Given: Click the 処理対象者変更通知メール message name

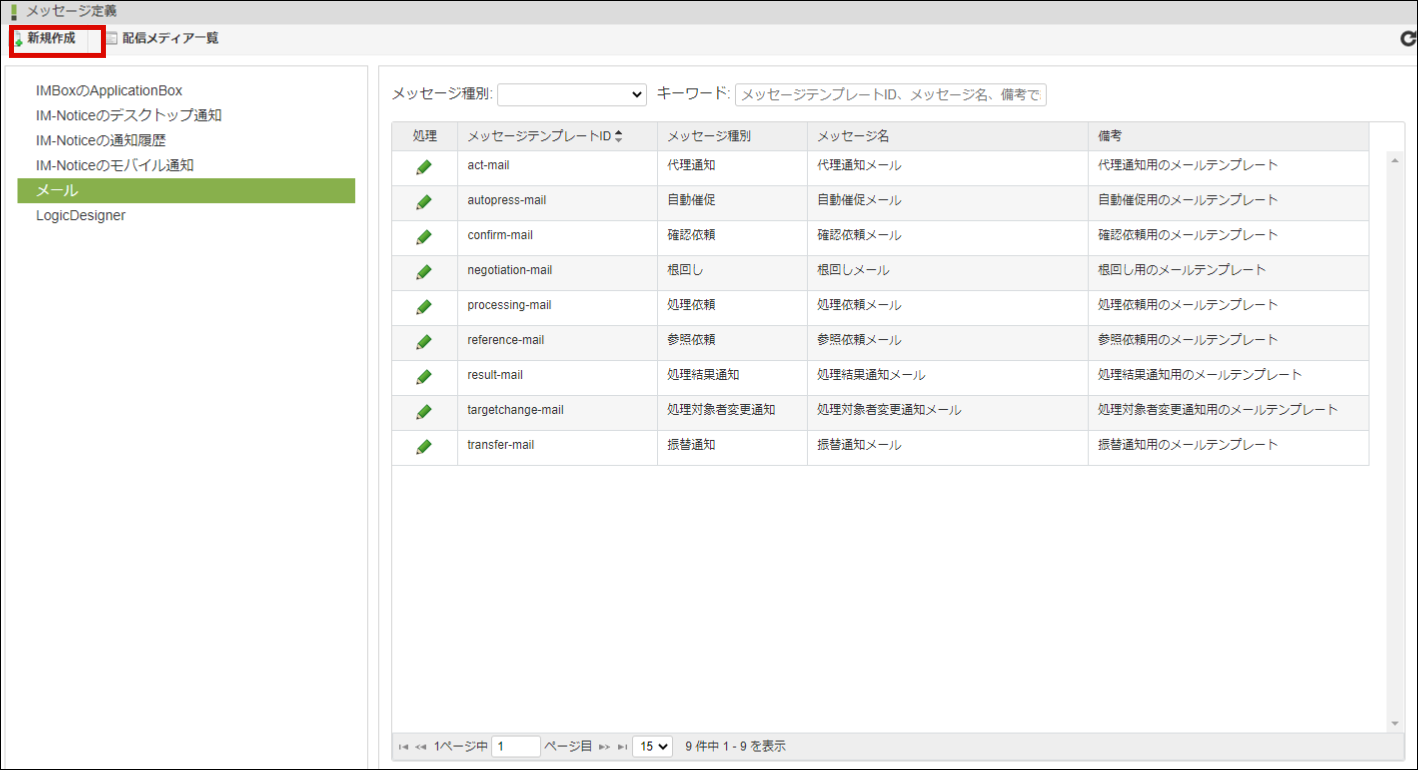Looking at the screenshot, I should coord(889,410).
